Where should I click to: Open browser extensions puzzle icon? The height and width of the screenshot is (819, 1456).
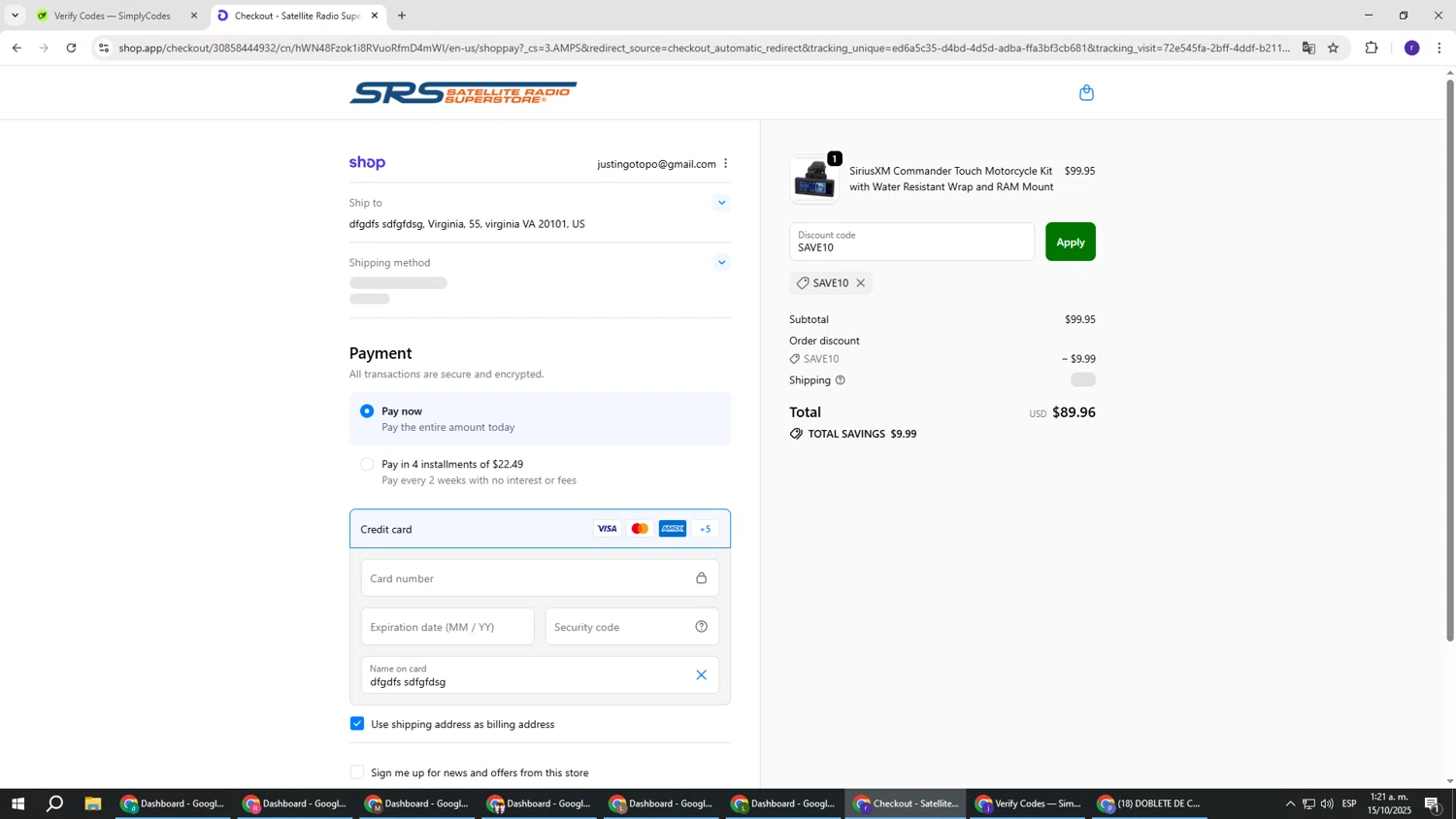(x=1372, y=48)
